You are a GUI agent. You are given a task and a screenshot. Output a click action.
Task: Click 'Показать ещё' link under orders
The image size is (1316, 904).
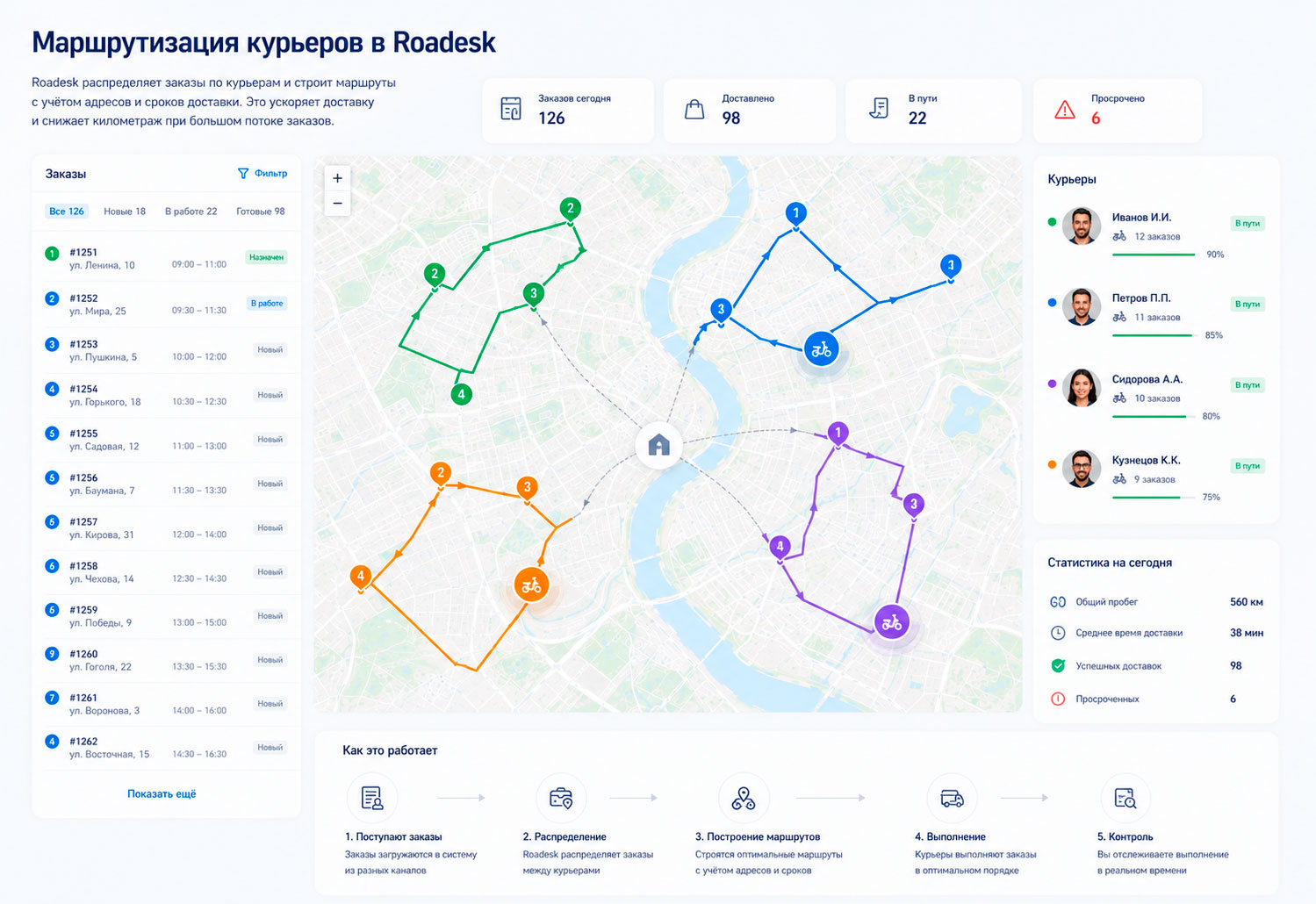click(x=162, y=793)
